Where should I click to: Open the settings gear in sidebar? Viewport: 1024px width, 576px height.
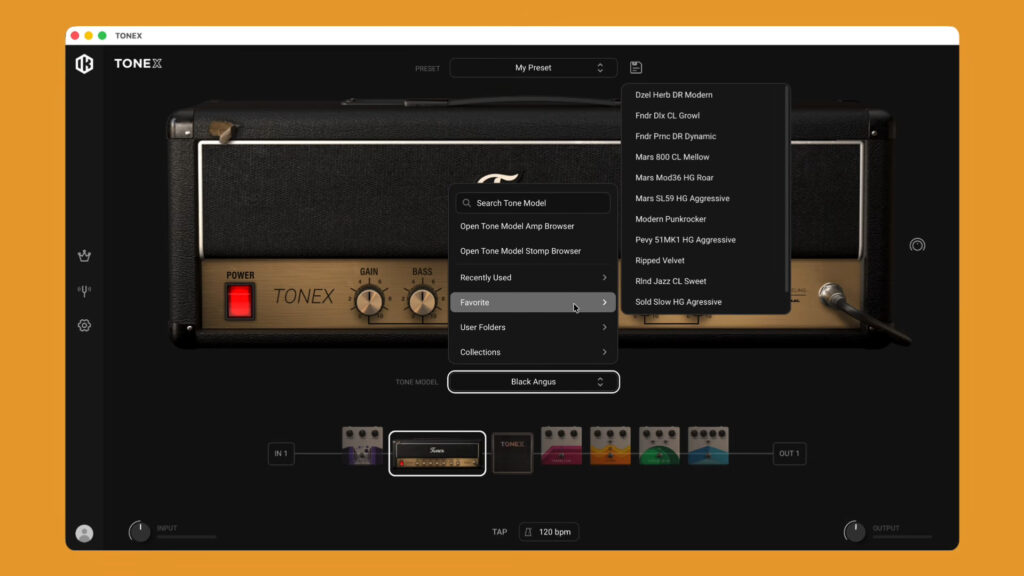[84, 325]
